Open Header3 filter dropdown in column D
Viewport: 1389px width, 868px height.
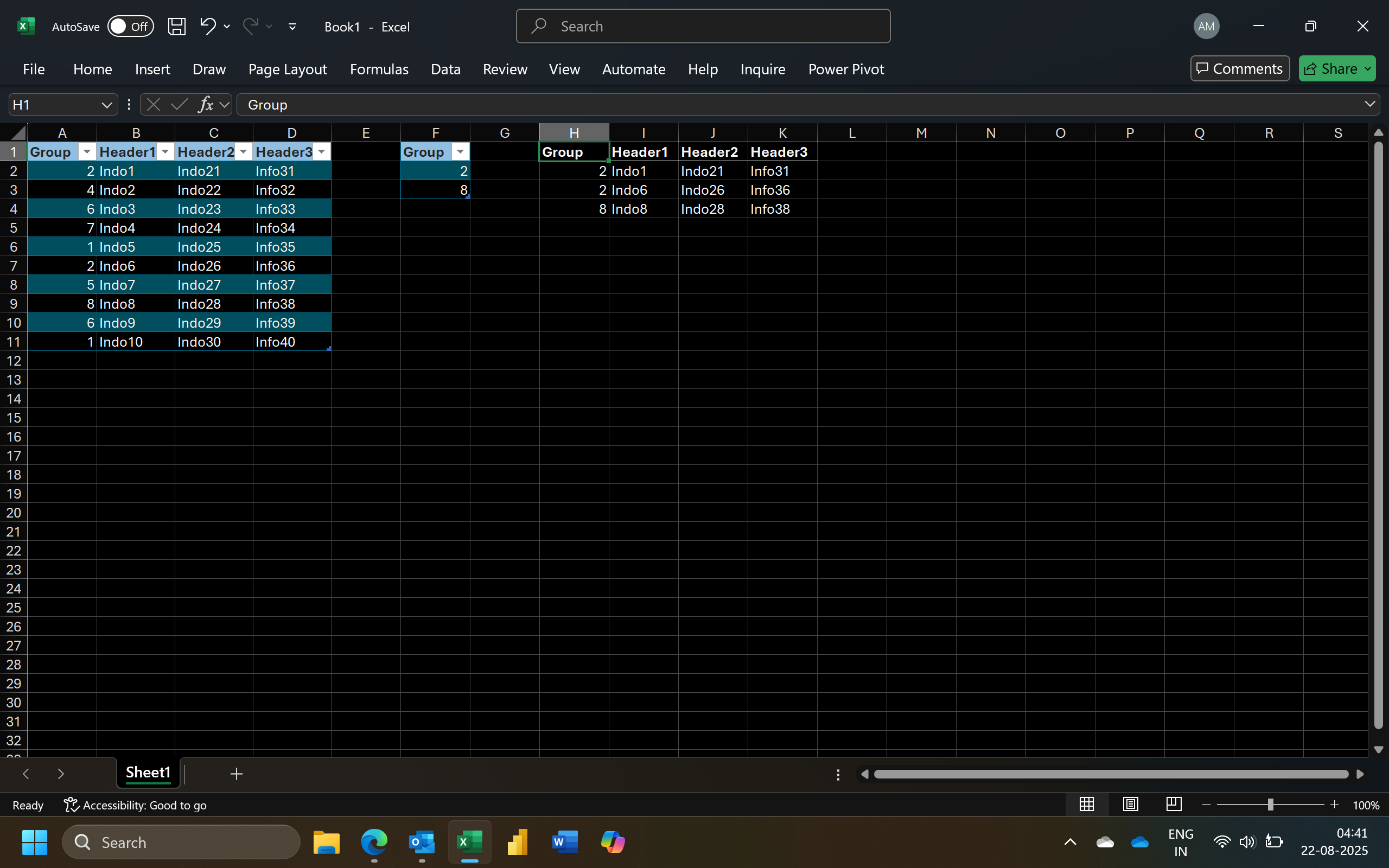click(321, 152)
